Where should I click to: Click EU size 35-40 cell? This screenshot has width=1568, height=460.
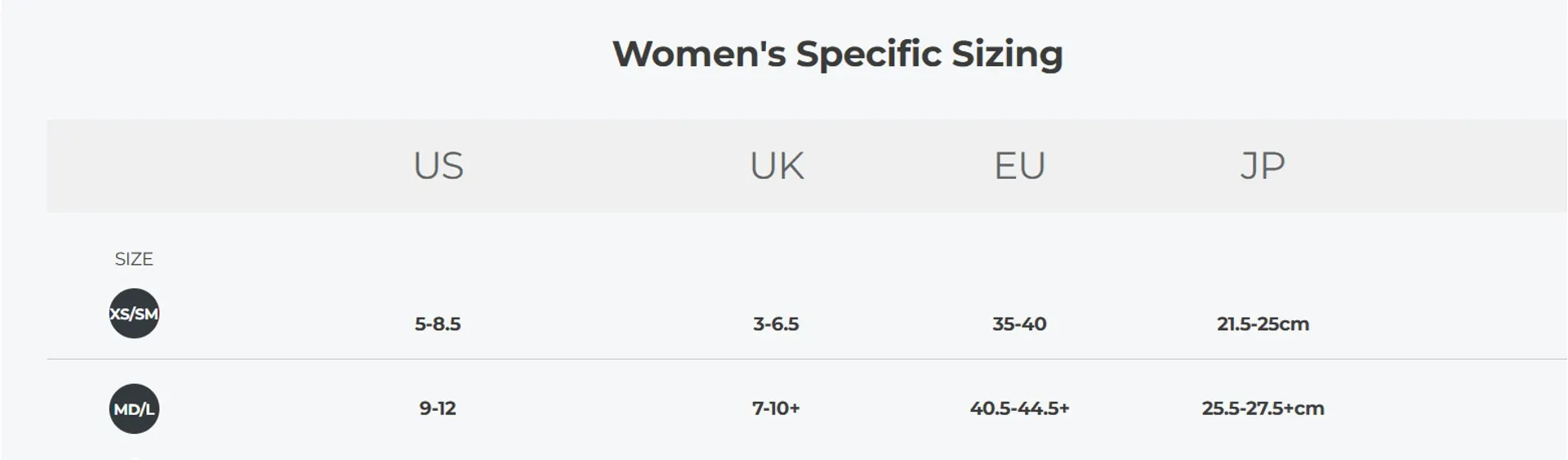coord(1019,324)
